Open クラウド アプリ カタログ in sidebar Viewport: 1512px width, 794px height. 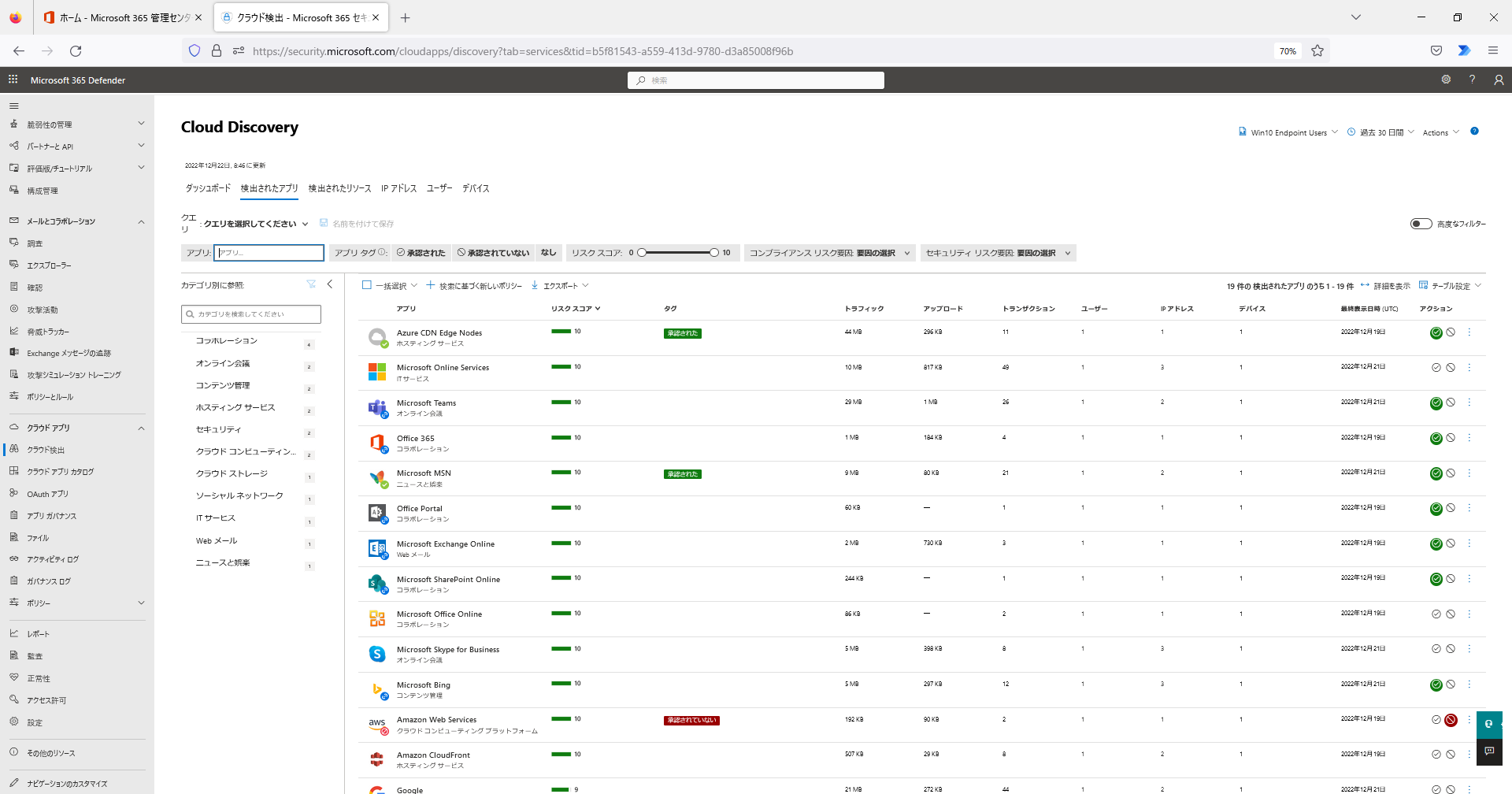click(60, 472)
